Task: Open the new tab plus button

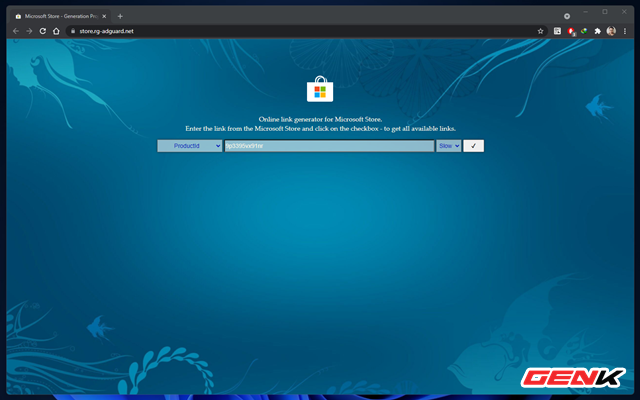Action: pos(120,16)
